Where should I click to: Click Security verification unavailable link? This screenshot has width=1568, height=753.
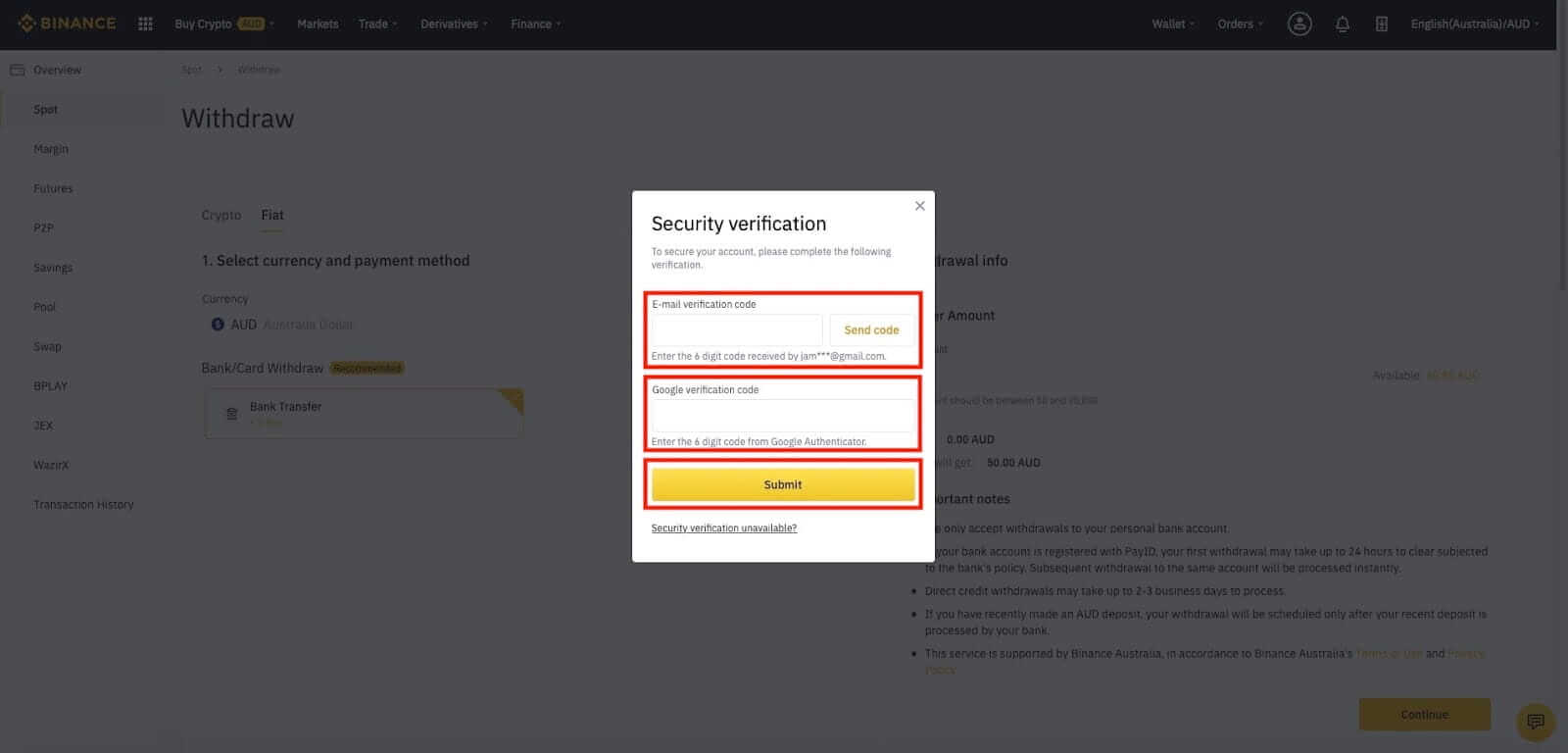723,528
